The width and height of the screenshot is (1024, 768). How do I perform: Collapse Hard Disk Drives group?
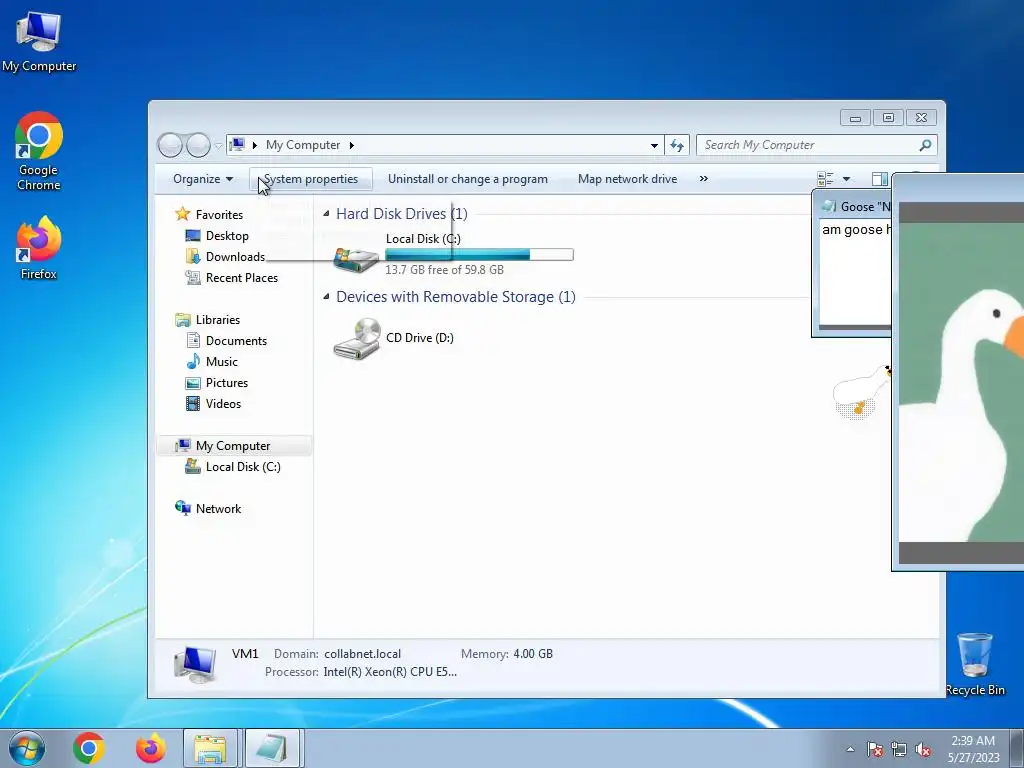click(x=326, y=214)
